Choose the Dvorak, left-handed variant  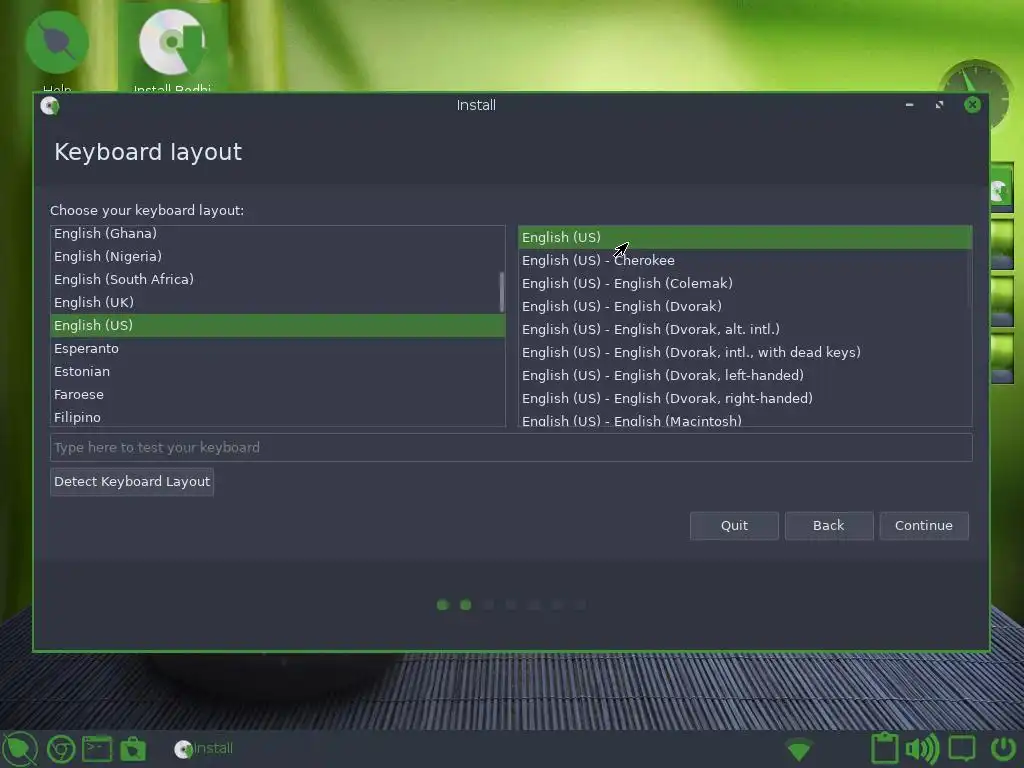[x=744, y=376]
